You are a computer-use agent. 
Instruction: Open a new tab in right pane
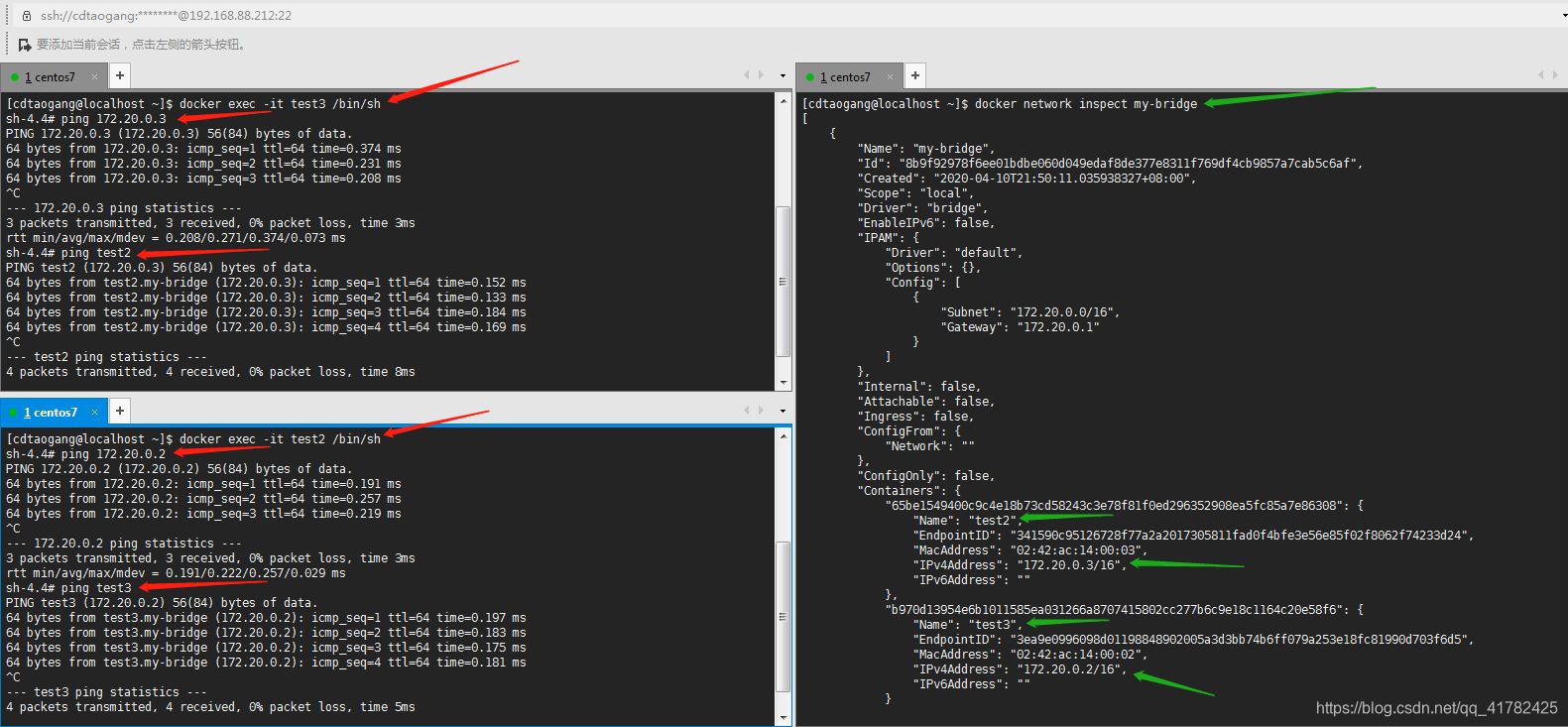click(915, 75)
